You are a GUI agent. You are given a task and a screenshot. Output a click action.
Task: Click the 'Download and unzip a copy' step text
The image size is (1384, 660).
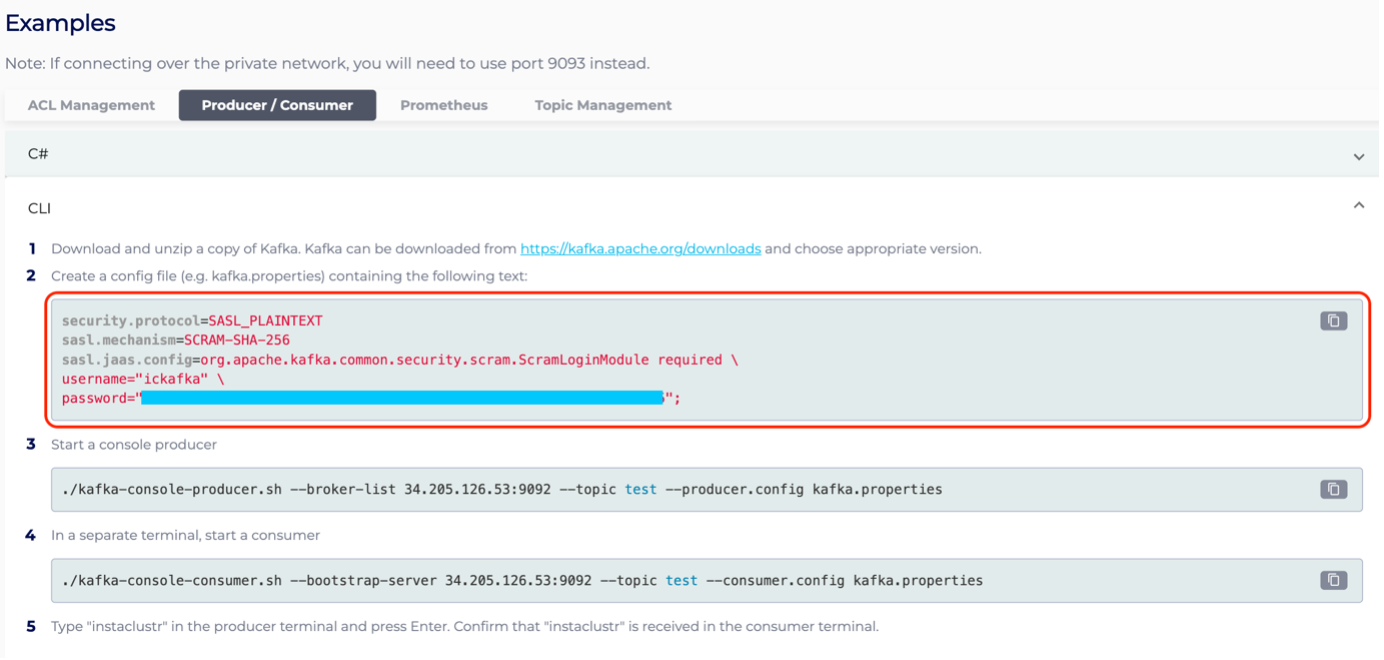[516, 248]
